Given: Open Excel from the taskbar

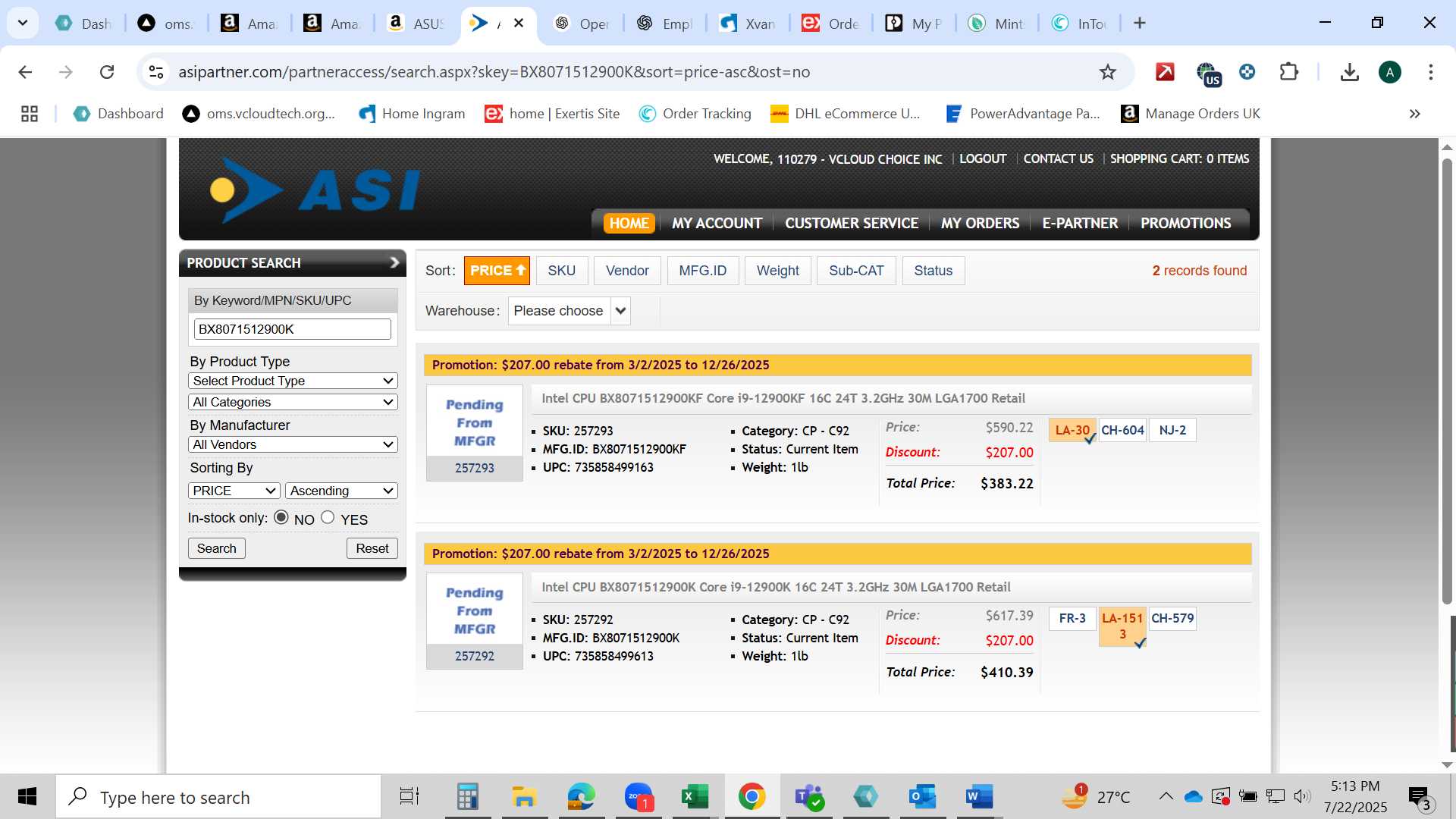Looking at the screenshot, I should pyautogui.click(x=695, y=797).
